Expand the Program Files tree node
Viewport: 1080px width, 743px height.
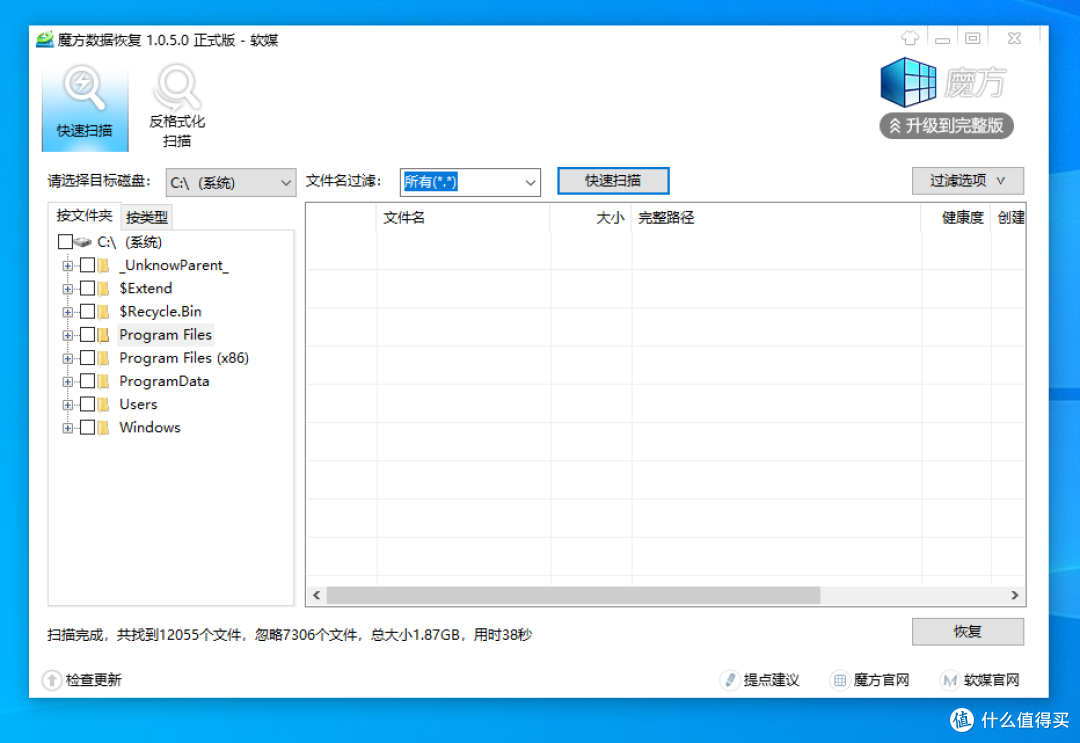pyautogui.click(x=68, y=335)
